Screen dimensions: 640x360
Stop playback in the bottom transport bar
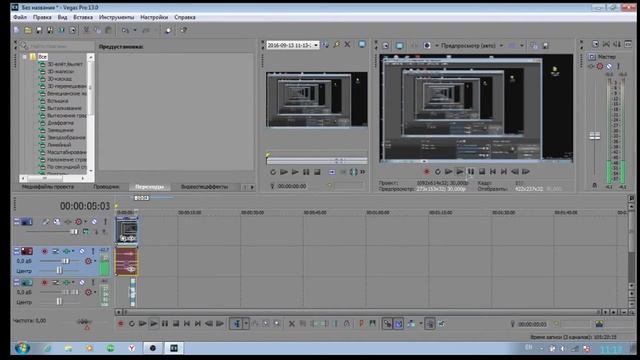(x=176, y=324)
